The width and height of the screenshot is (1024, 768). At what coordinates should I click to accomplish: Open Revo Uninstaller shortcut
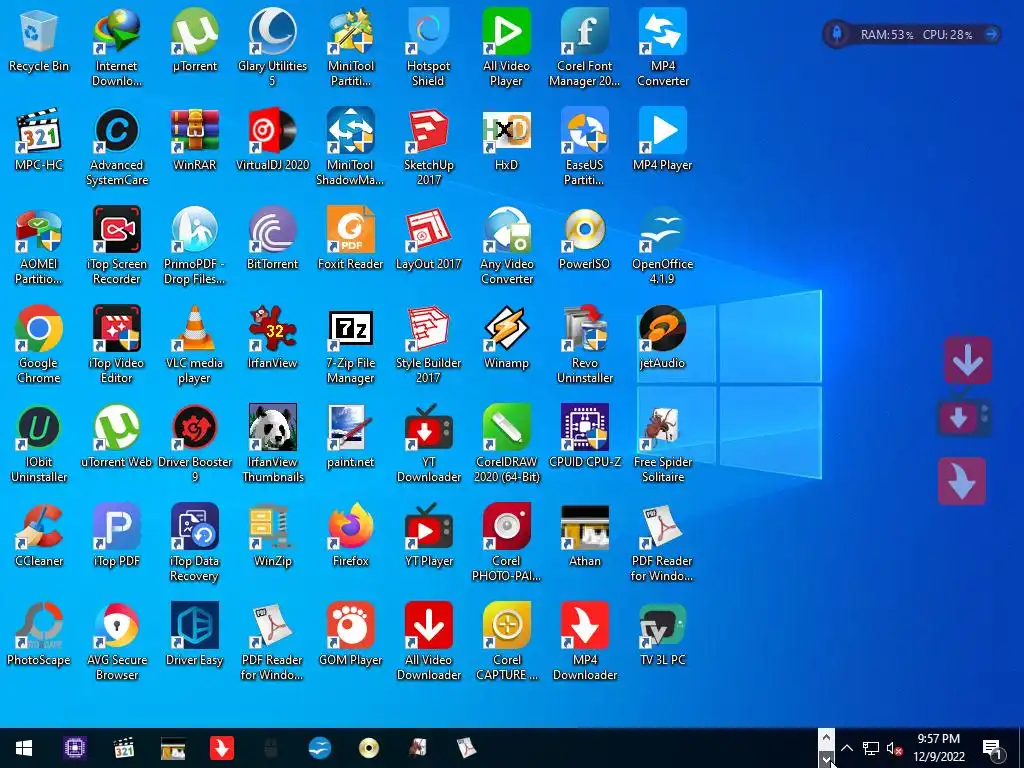[x=584, y=345]
